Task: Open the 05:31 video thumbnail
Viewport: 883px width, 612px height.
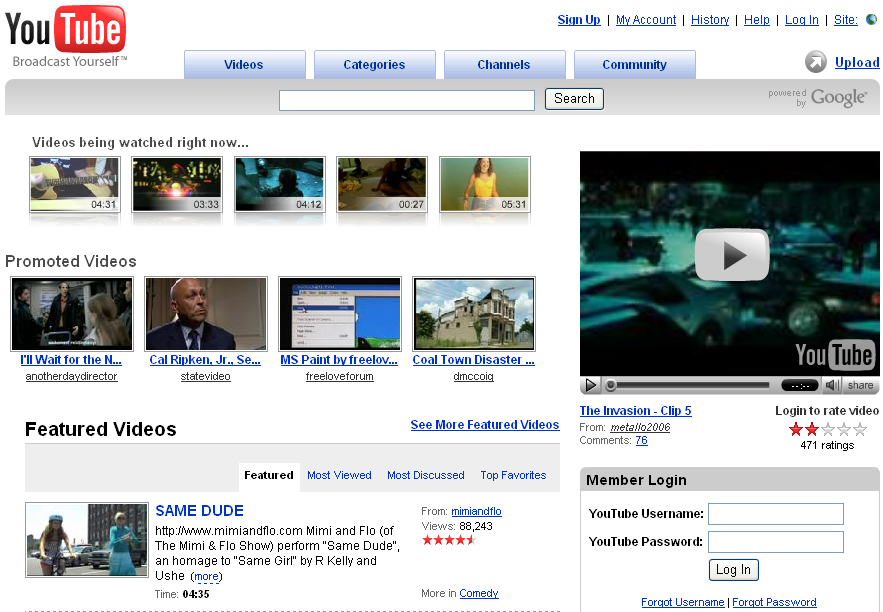Action: click(x=485, y=184)
